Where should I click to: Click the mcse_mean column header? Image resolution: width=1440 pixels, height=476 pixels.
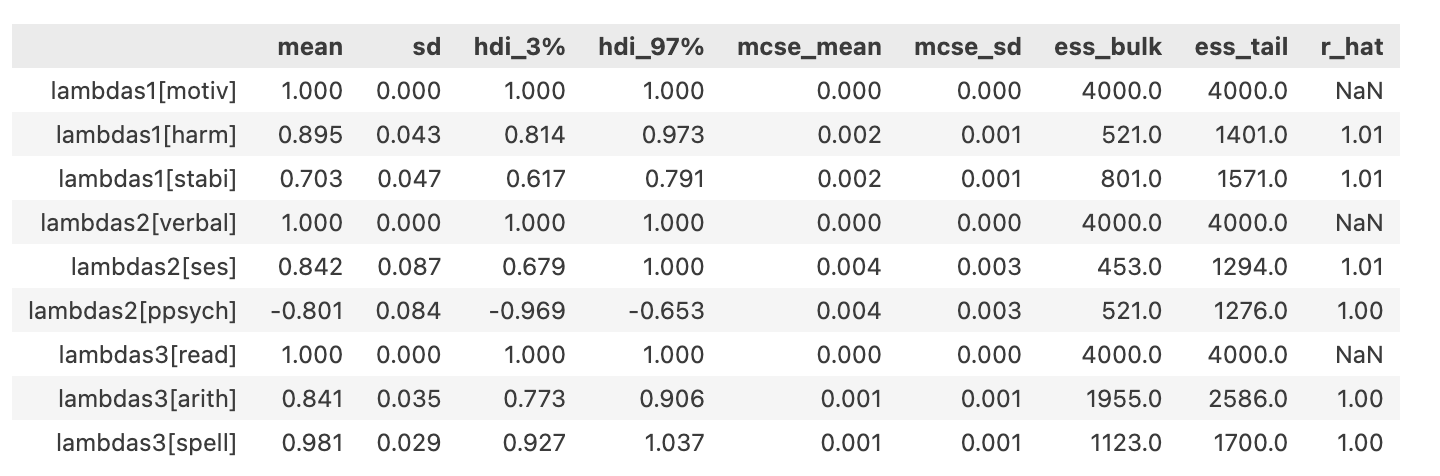(x=809, y=47)
